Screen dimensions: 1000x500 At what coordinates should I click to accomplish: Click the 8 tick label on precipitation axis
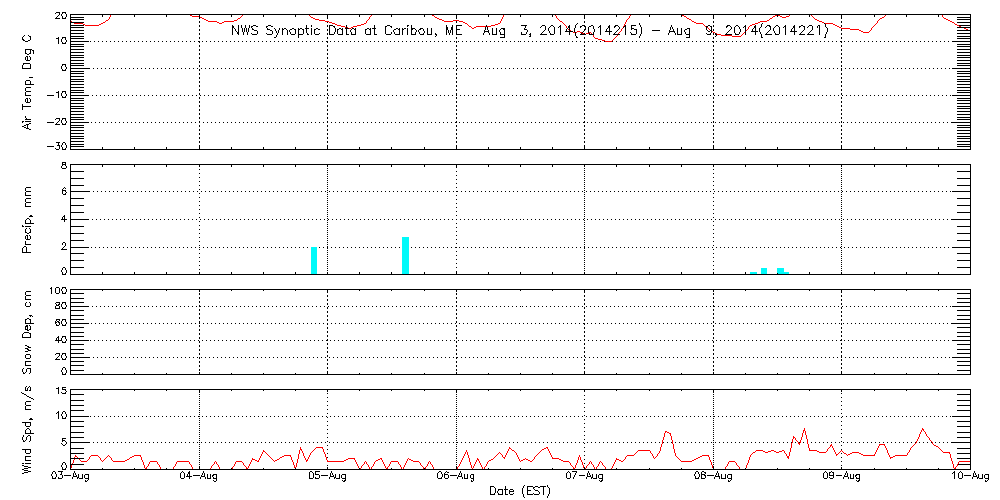pyautogui.click(x=62, y=165)
